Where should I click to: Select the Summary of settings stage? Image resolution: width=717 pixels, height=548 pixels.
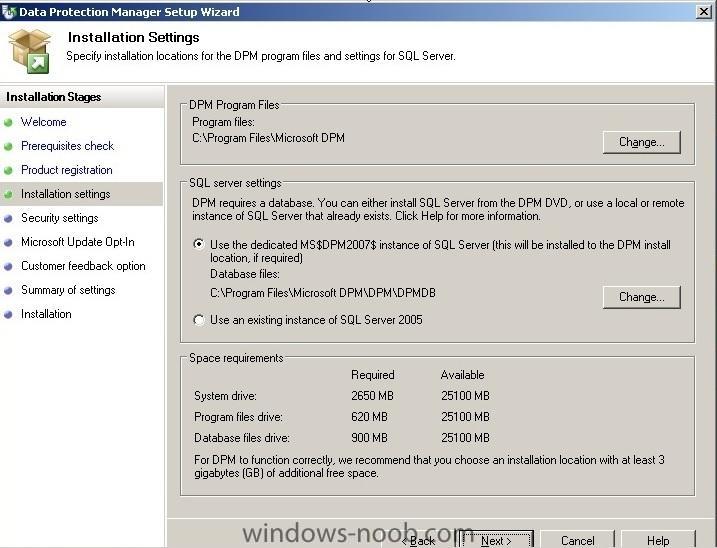tap(68, 290)
